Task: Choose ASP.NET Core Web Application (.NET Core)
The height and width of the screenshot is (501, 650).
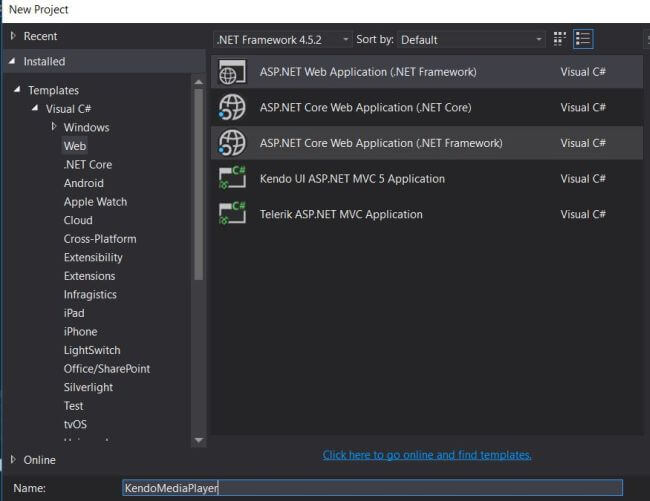Action: (427, 107)
